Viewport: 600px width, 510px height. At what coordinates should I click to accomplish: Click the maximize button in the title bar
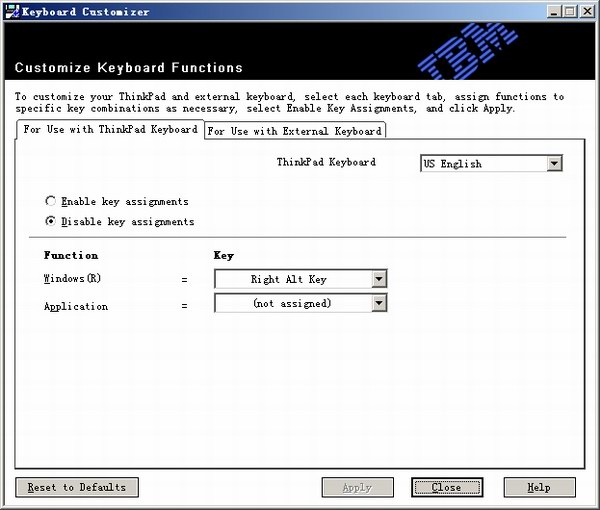[569, 11]
